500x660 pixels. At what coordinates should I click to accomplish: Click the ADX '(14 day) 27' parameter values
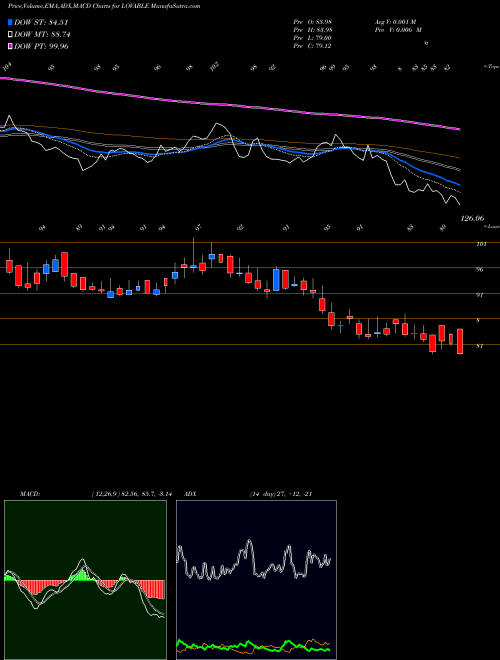[281, 494]
